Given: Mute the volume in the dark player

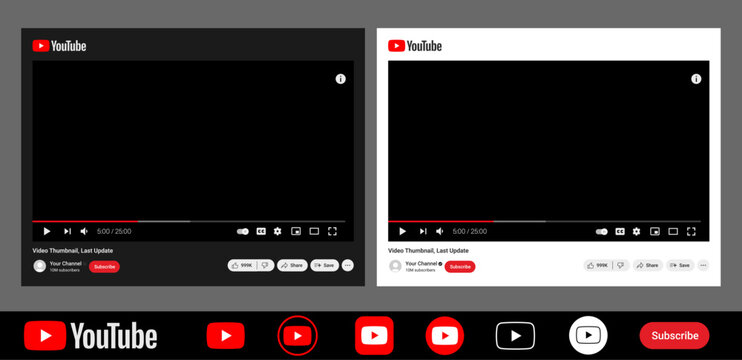Looking at the screenshot, I should [x=84, y=231].
